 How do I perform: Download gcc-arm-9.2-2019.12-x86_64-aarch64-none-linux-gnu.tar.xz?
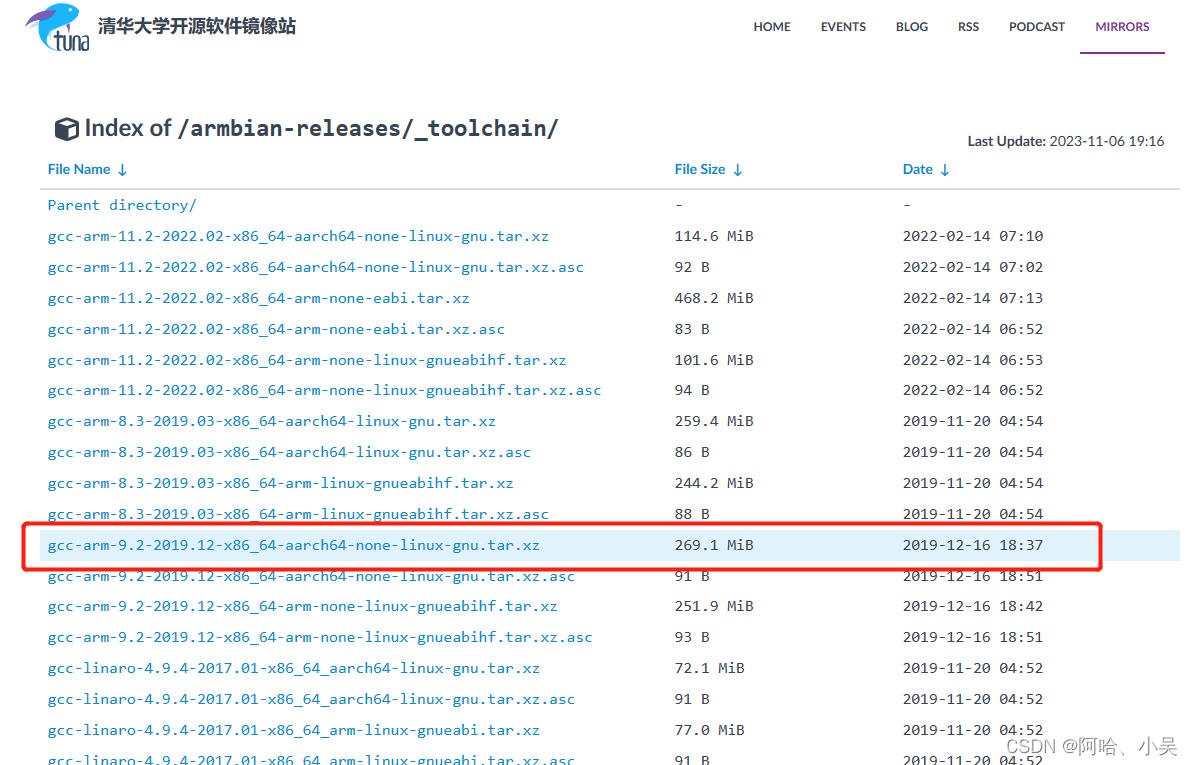point(293,545)
